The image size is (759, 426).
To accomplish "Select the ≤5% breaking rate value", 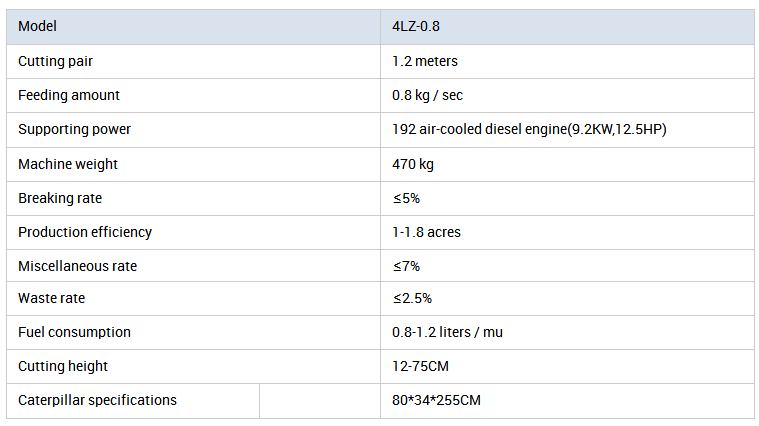I will (406, 198).
